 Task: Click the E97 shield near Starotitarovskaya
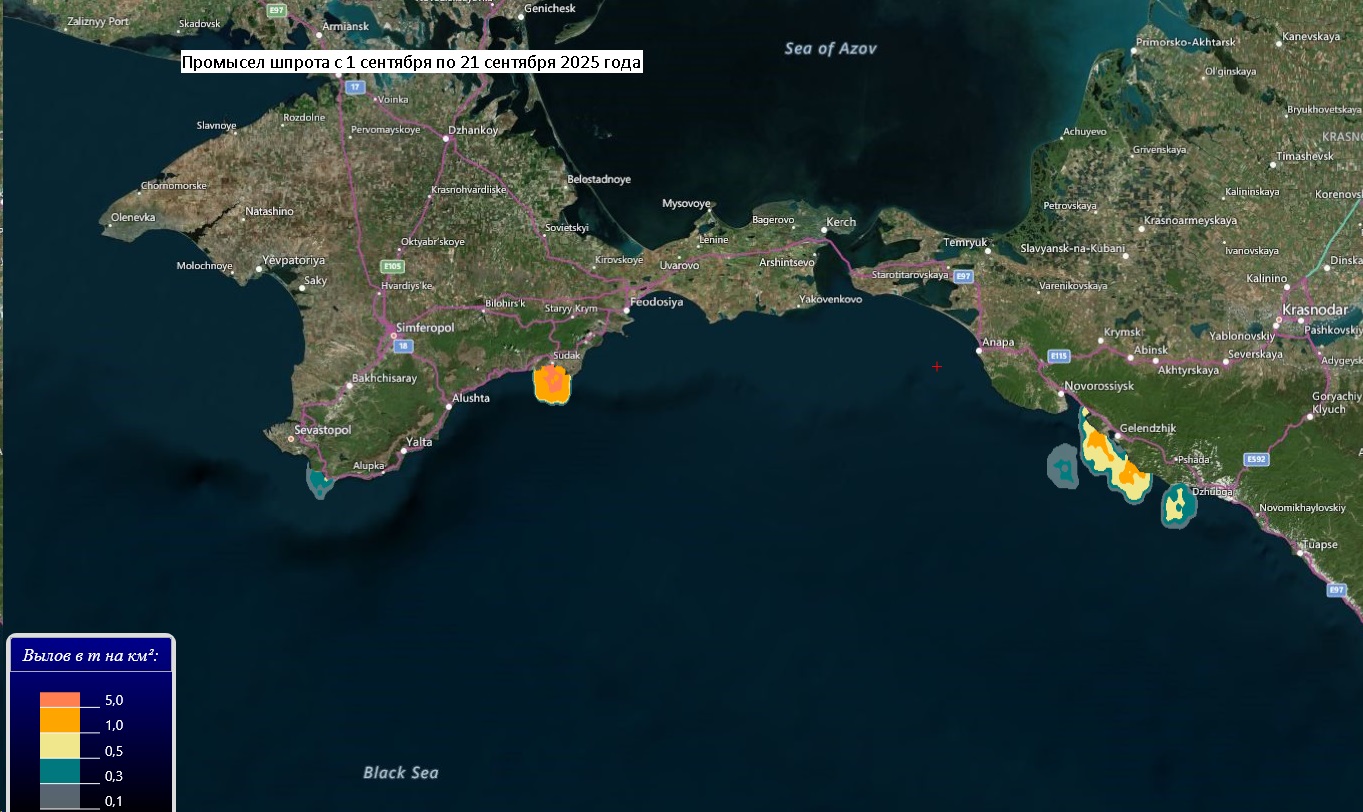click(x=962, y=276)
